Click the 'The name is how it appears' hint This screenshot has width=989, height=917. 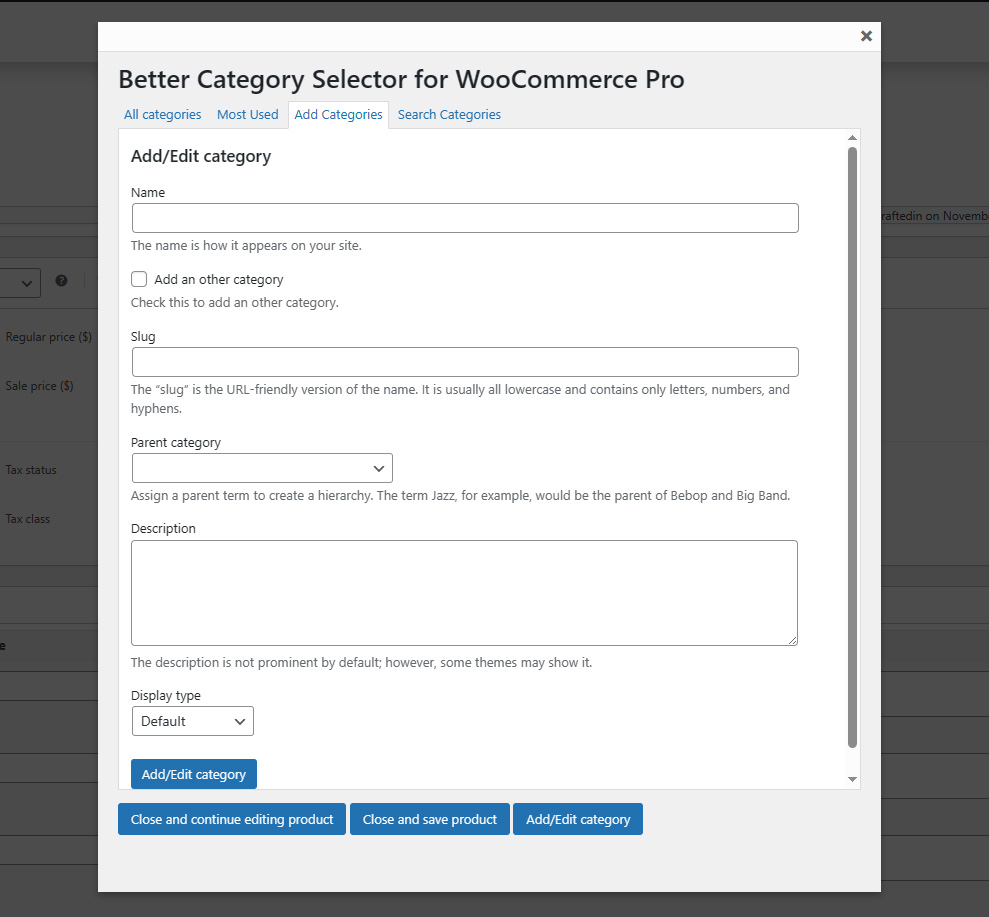point(246,245)
